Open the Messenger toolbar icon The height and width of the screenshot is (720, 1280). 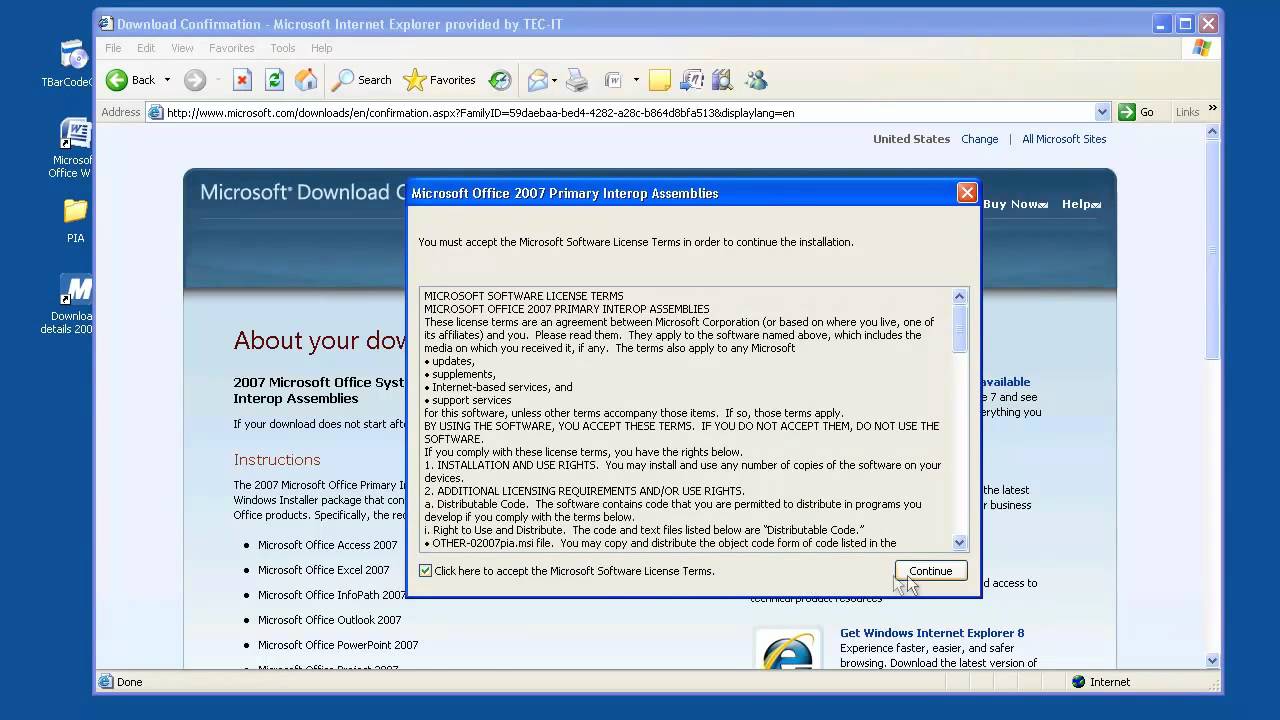(x=756, y=80)
